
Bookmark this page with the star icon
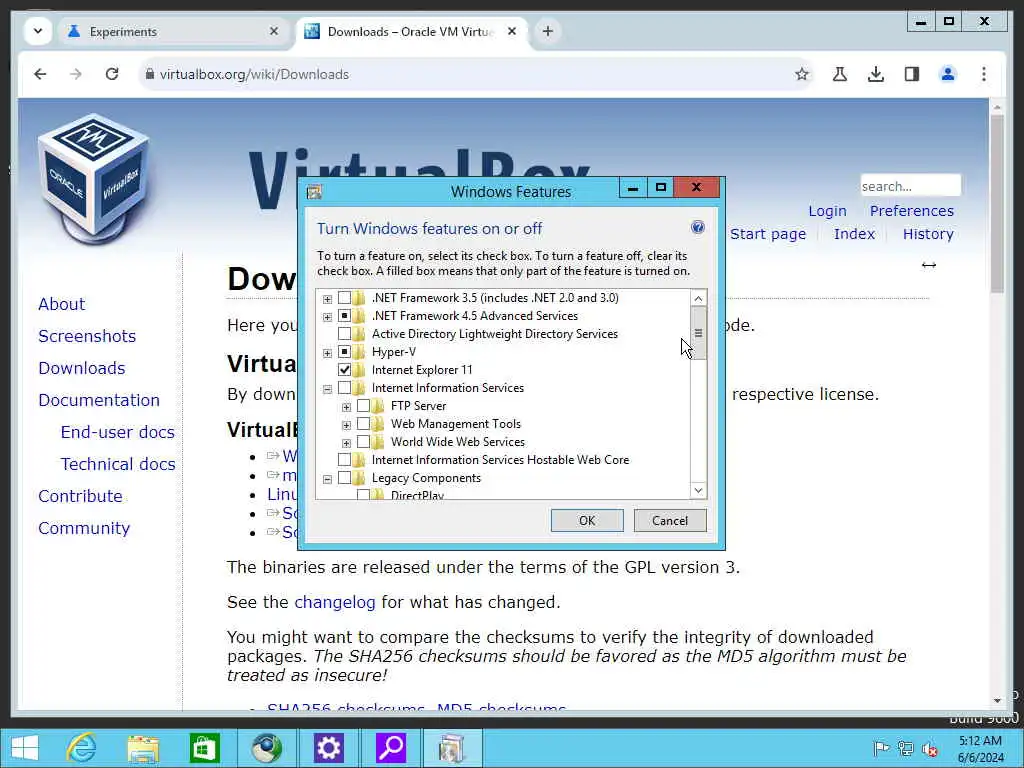(802, 74)
